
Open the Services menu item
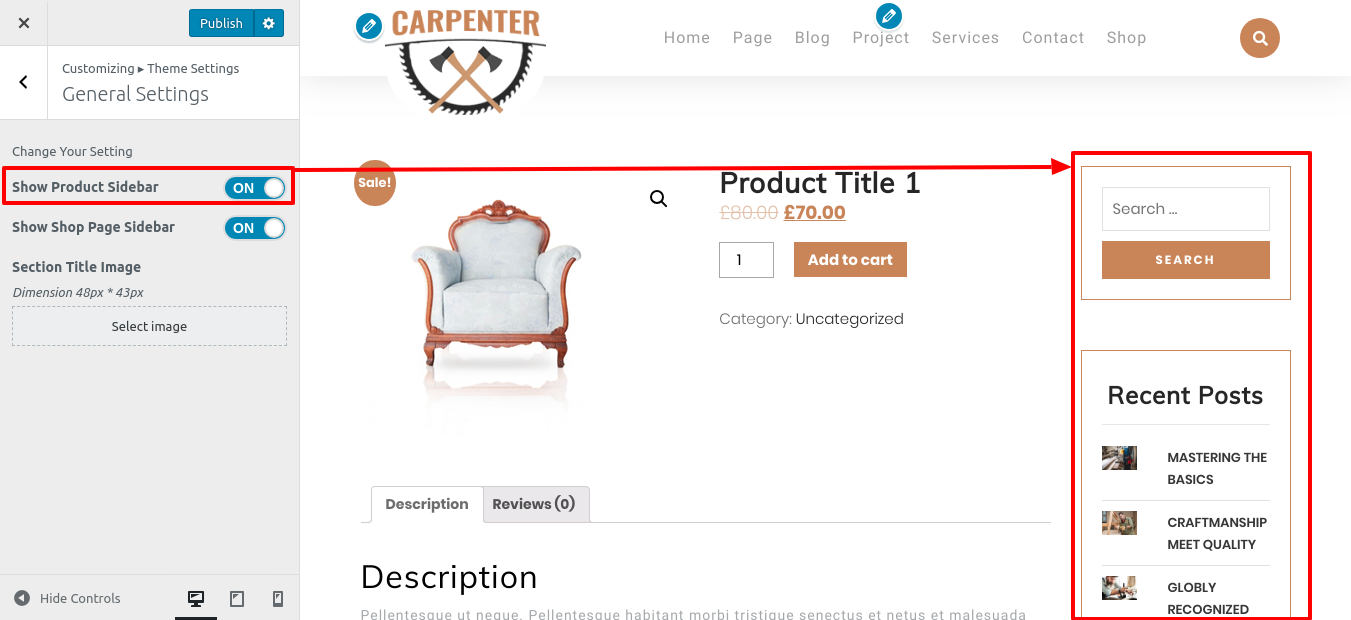965,37
